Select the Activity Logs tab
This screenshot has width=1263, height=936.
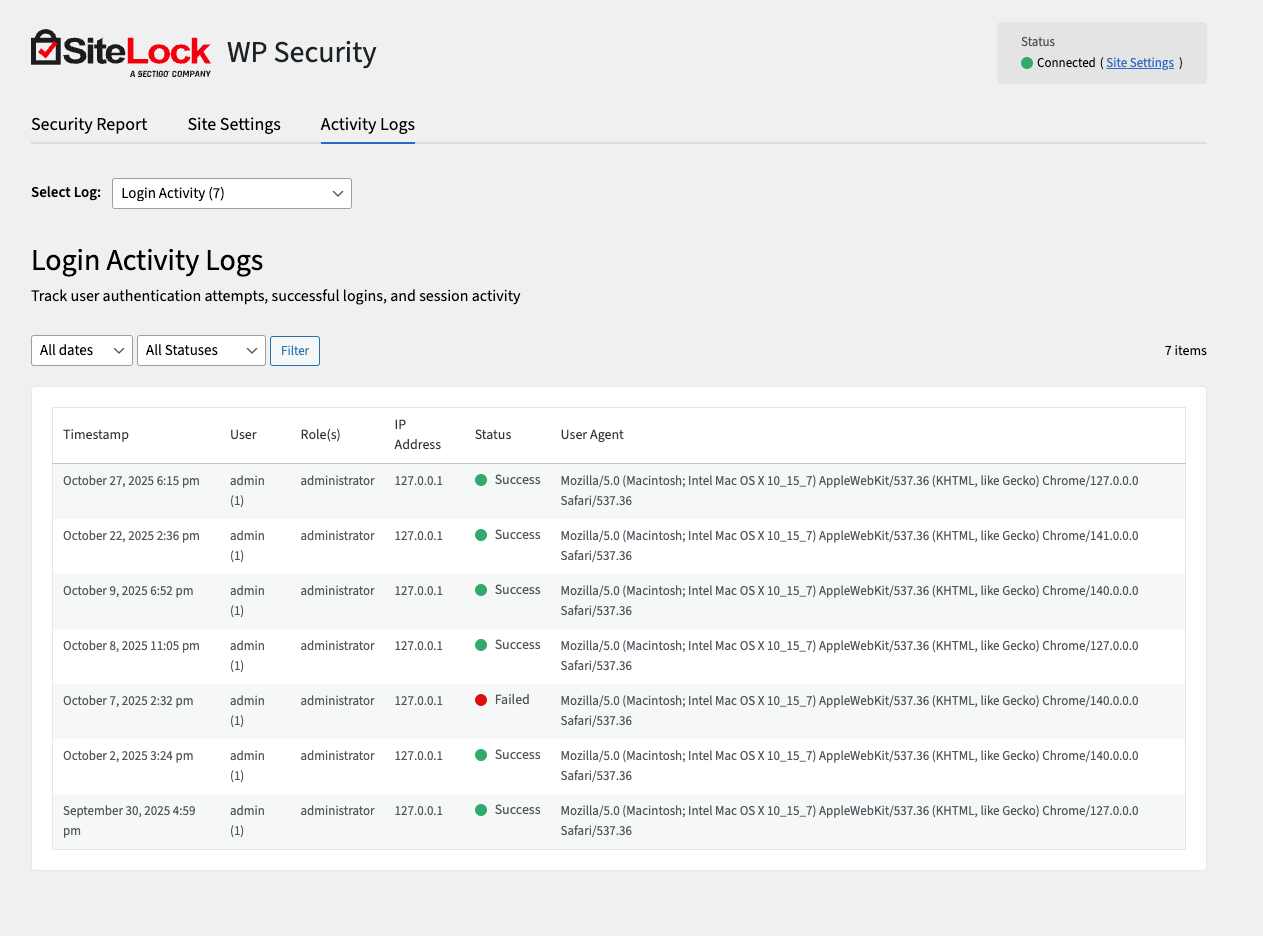(367, 124)
